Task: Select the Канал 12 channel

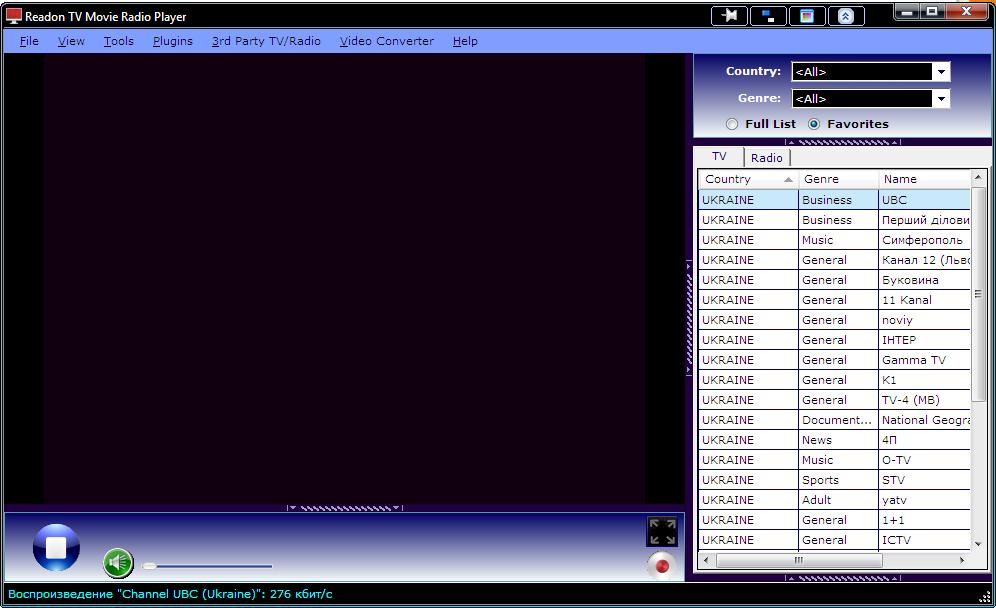Action: click(x=835, y=260)
